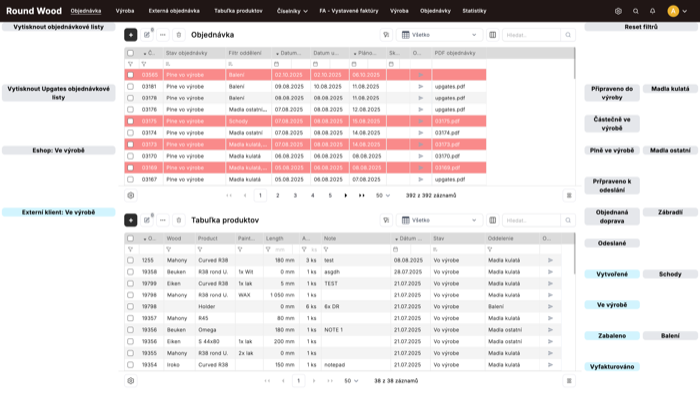Delete selected record in Tabuľka produktov toolbar
This screenshot has width=700, height=393.
point(179,220)
